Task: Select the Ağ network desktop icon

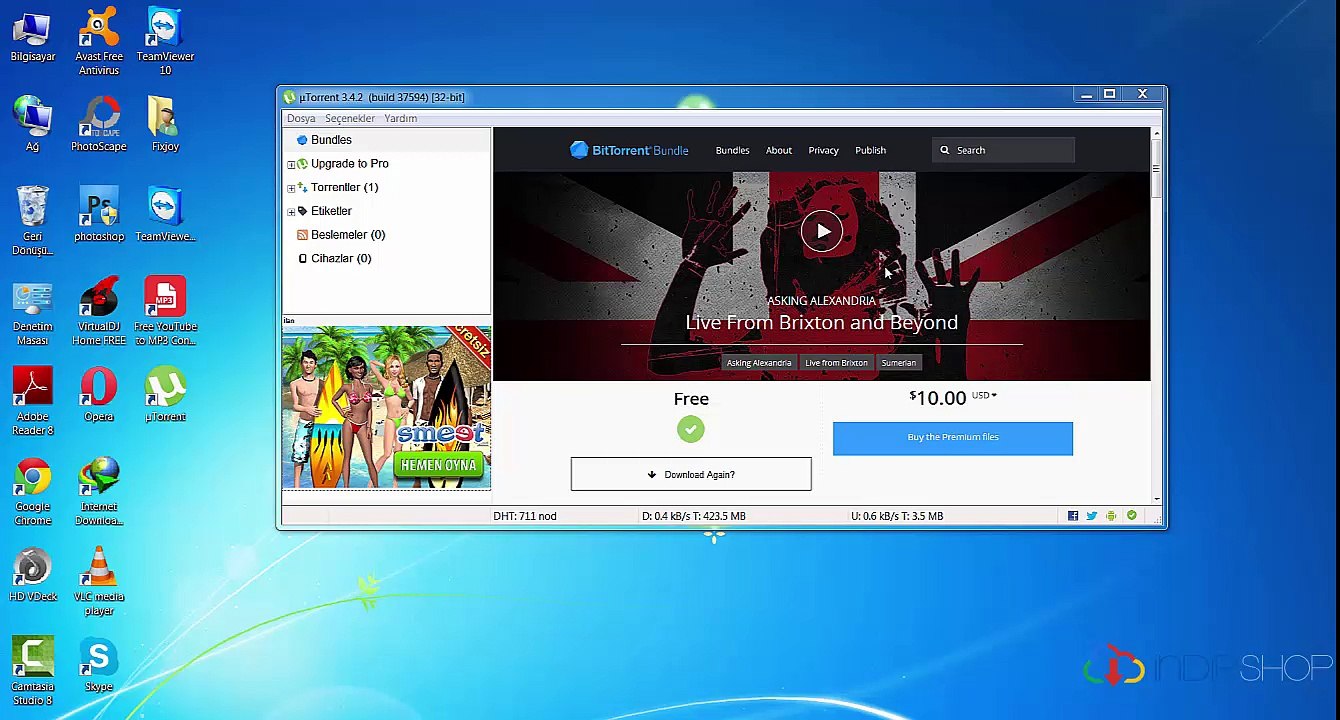Action: pos(33,125)
